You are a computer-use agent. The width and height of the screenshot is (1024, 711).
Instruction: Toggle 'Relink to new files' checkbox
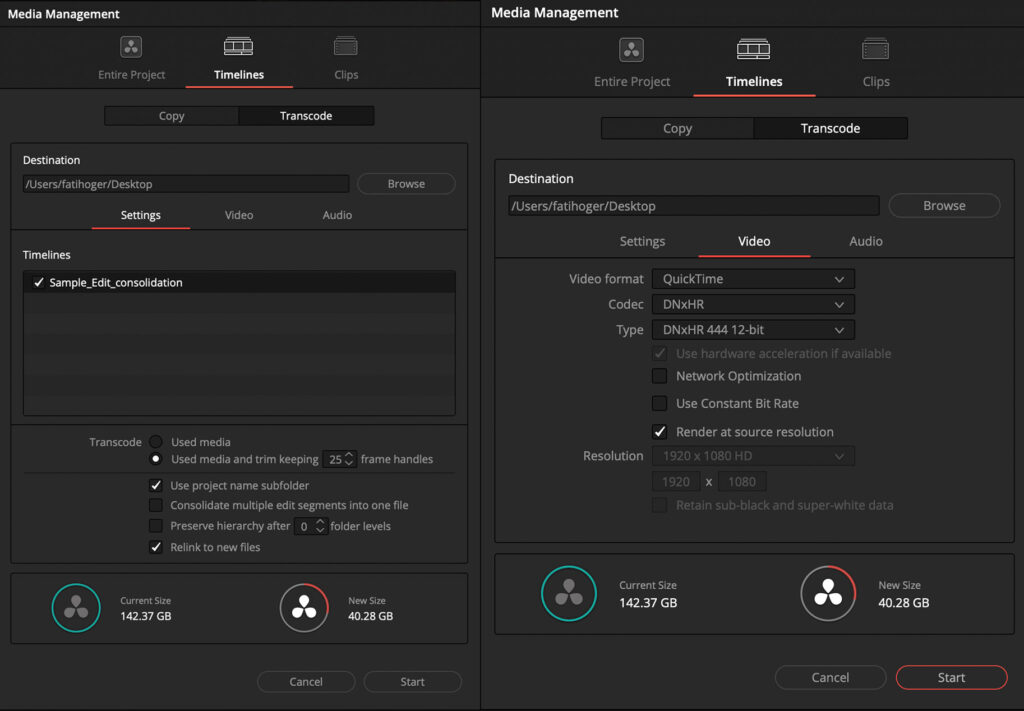[x=155, y=547]
